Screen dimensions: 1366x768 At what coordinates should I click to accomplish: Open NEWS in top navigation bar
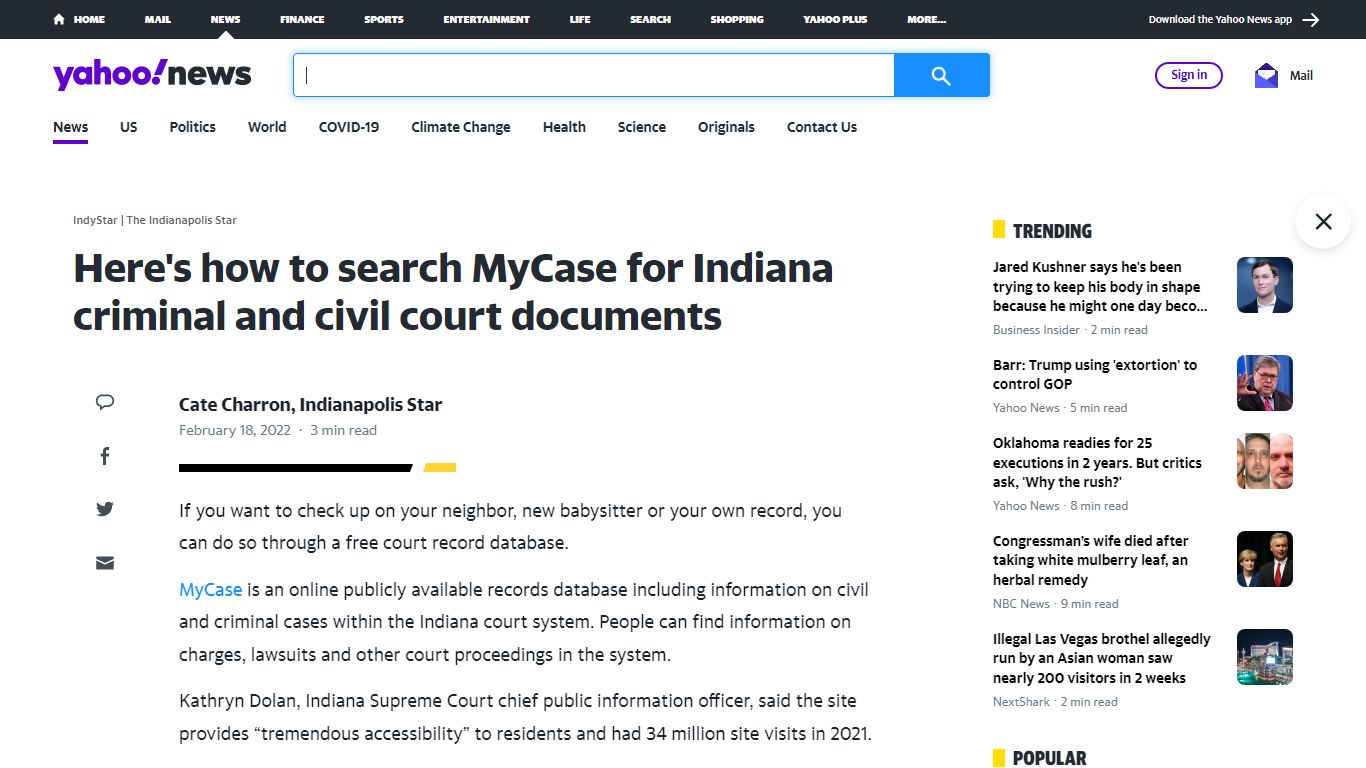225,19
